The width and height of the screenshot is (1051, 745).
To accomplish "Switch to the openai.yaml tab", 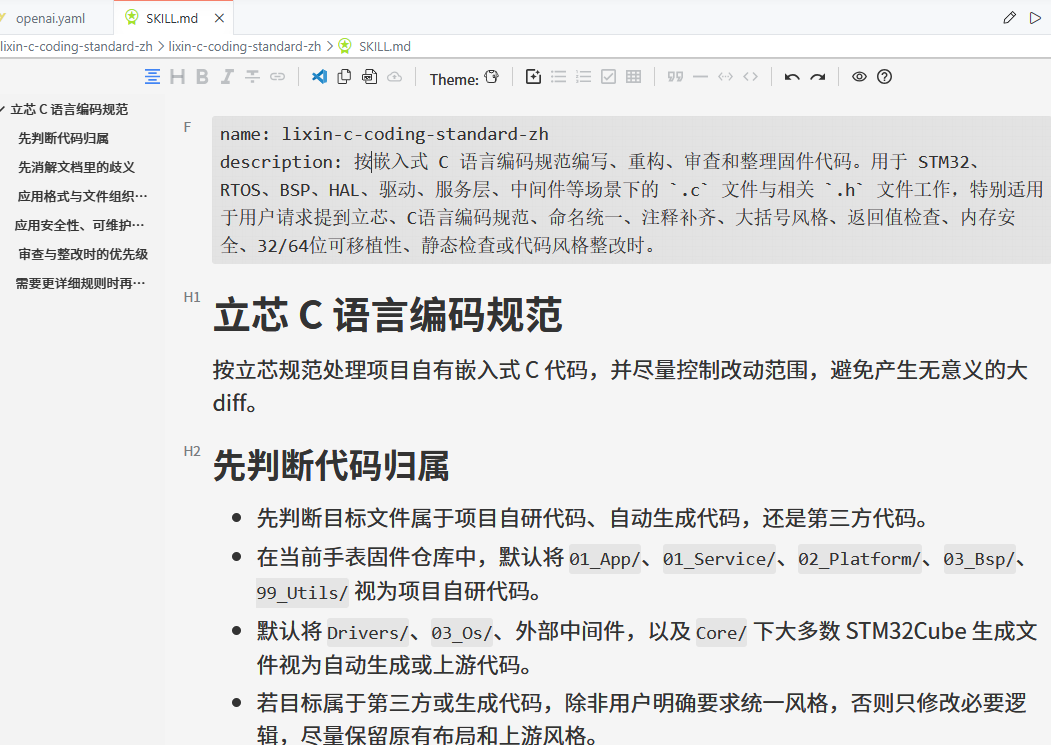I will tap(50, 18).
